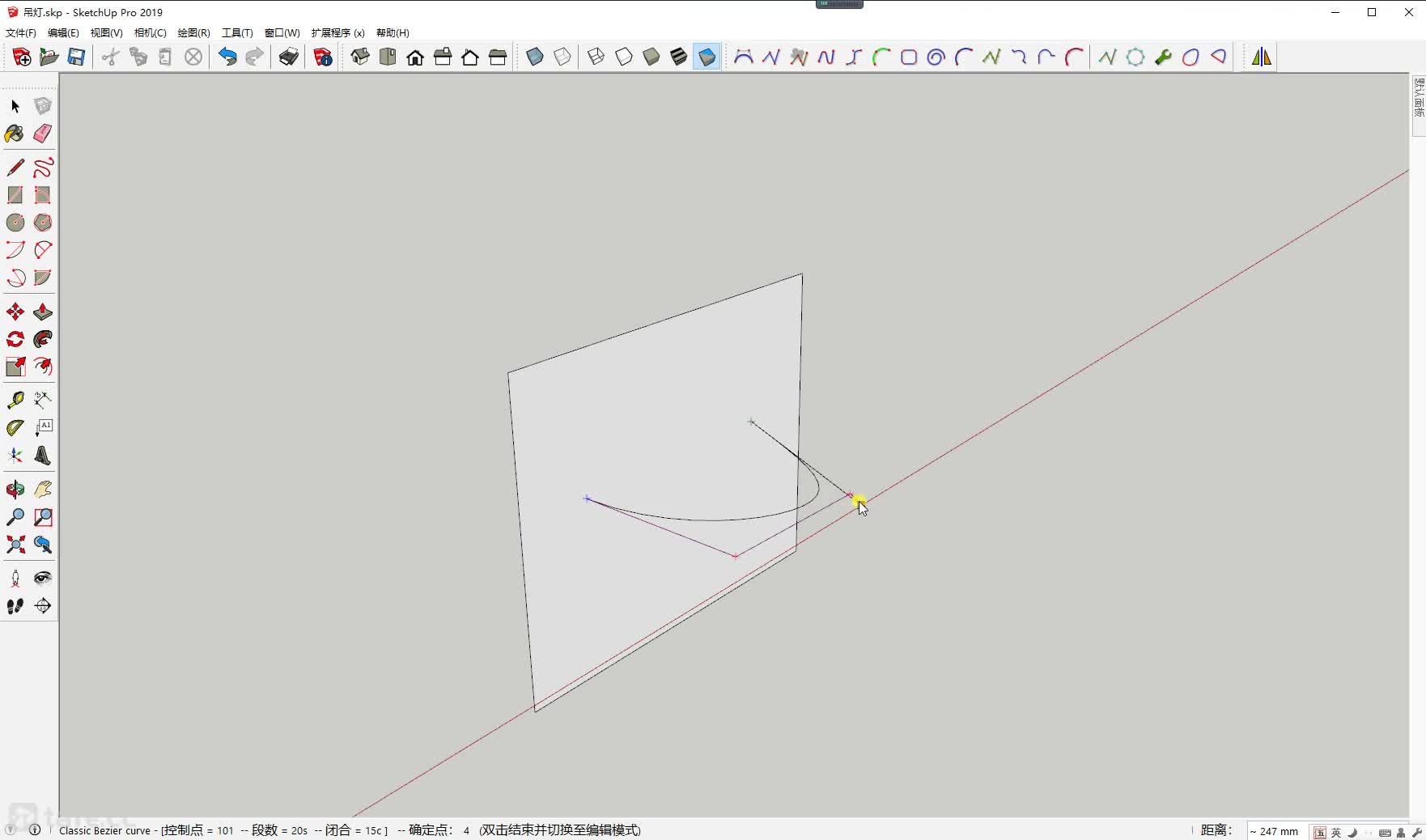Toggle Monochrome face style
The width and height of the screenshot is (1426, 840).
(707, 57)
